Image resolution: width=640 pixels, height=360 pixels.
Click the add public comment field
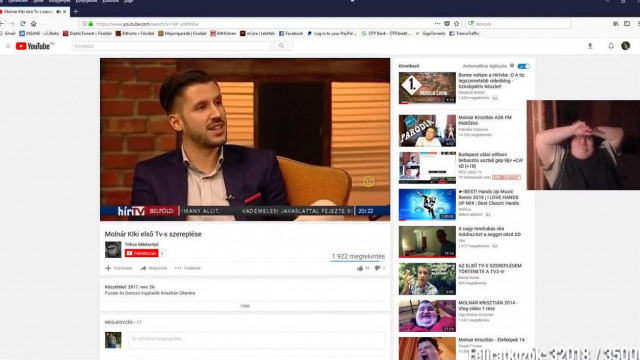(x=256, y=340)
